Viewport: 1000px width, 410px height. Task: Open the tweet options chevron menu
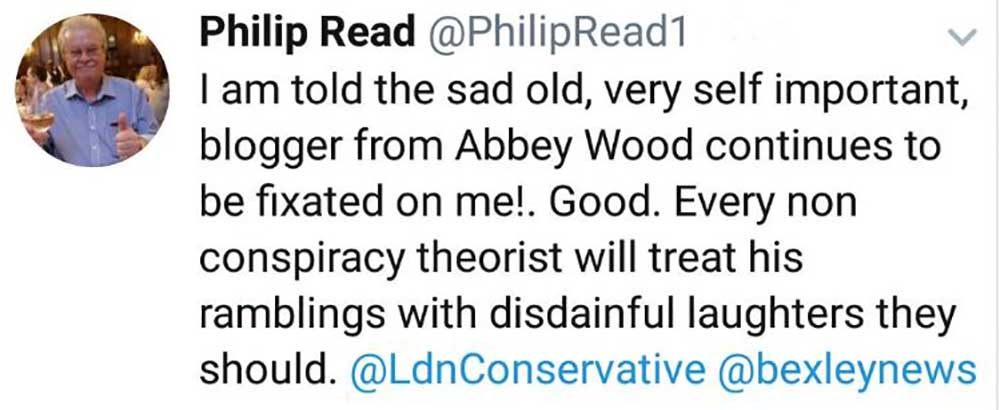point(961,38)
